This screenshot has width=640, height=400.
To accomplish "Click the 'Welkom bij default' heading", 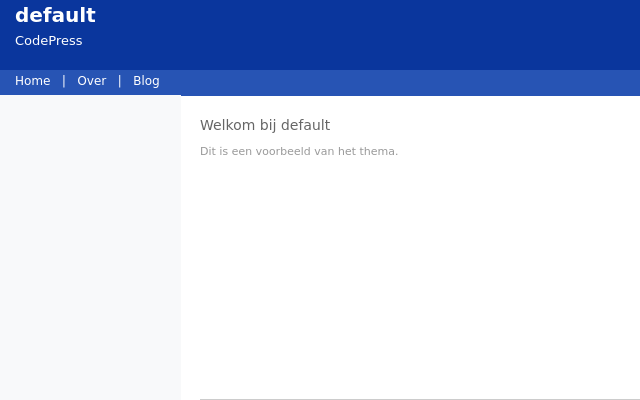I will tap(265, 125).
